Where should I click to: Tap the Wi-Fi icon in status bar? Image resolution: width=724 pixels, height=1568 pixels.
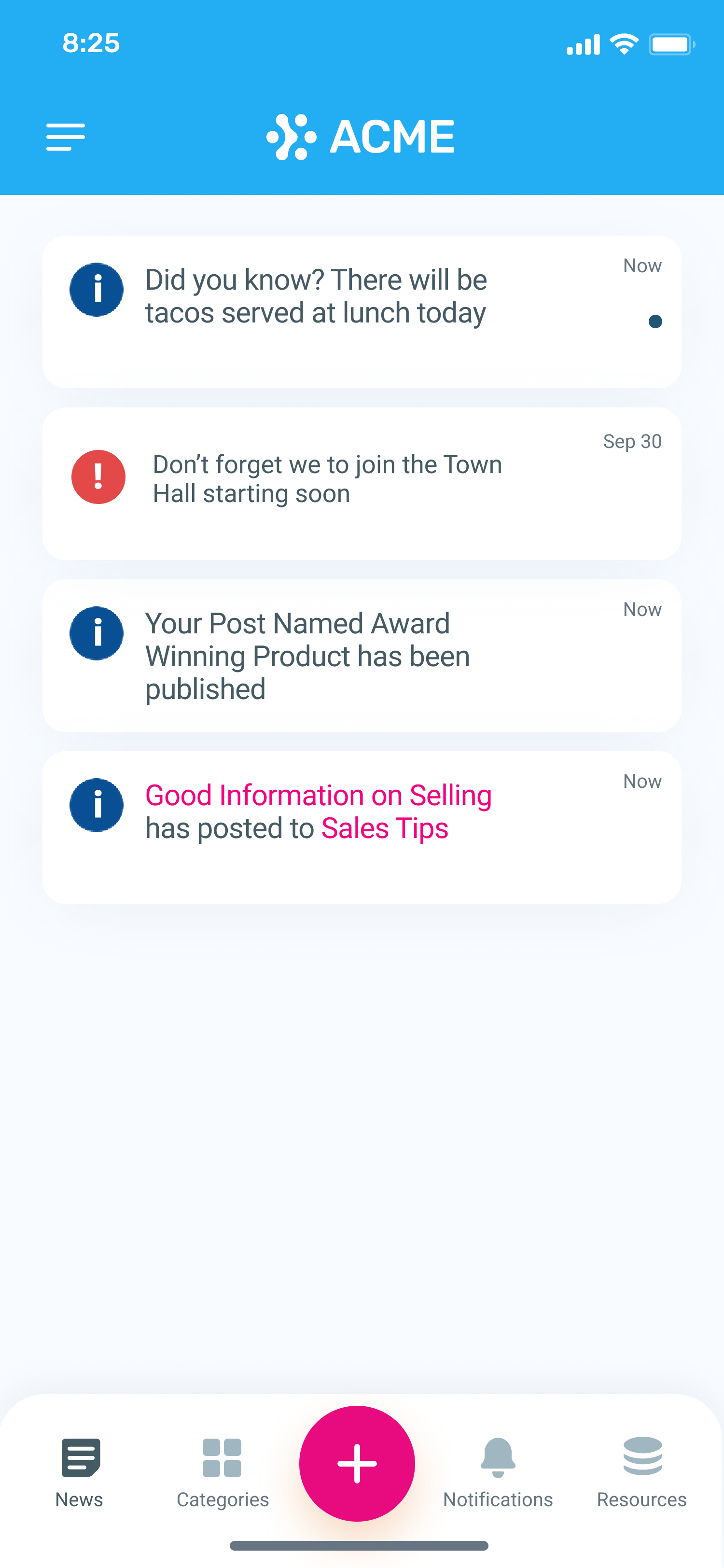pyautogui.click(x=624, y=44)
